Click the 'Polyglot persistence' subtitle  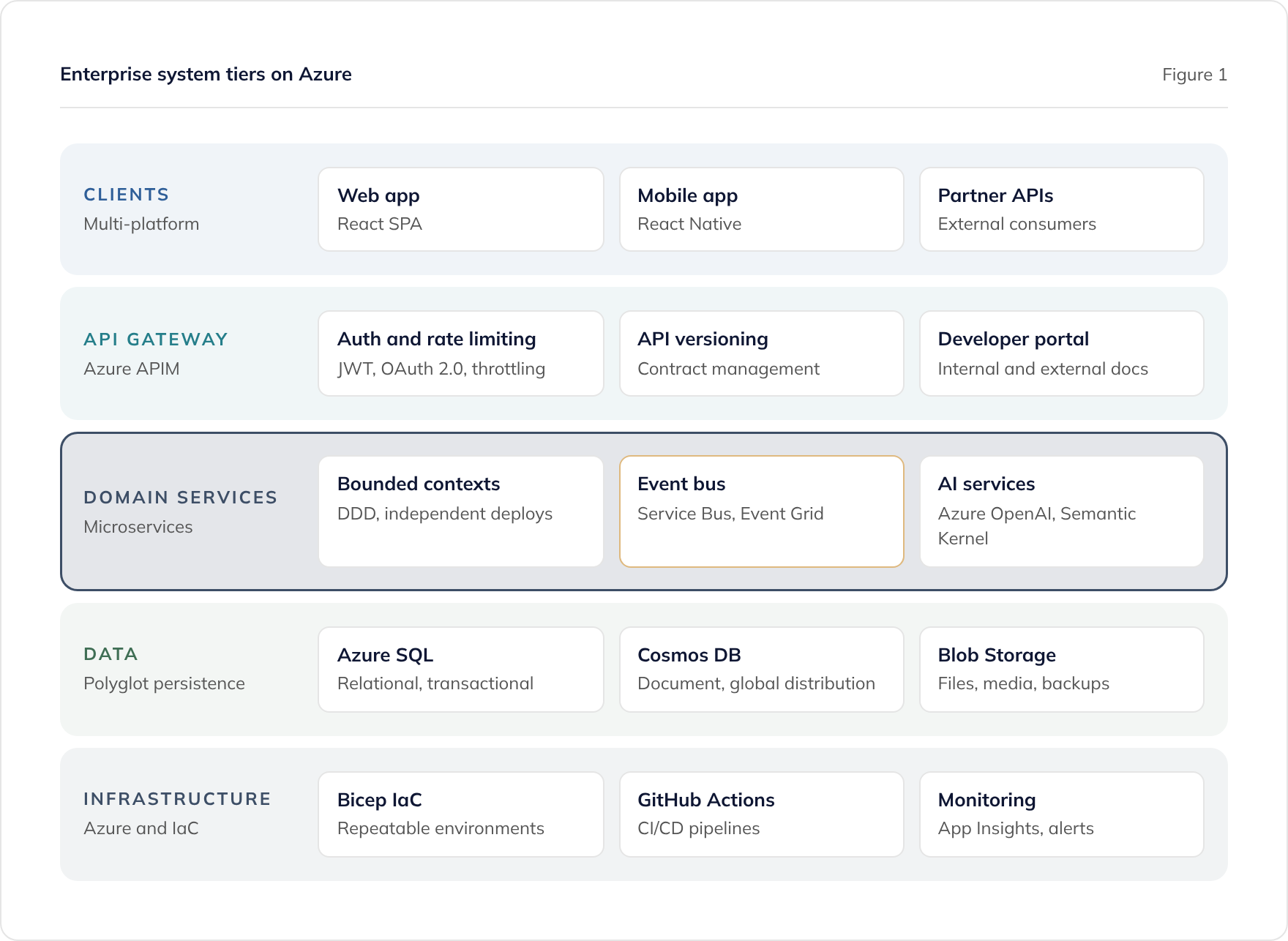pyautogui.click(x=164, y=683)
